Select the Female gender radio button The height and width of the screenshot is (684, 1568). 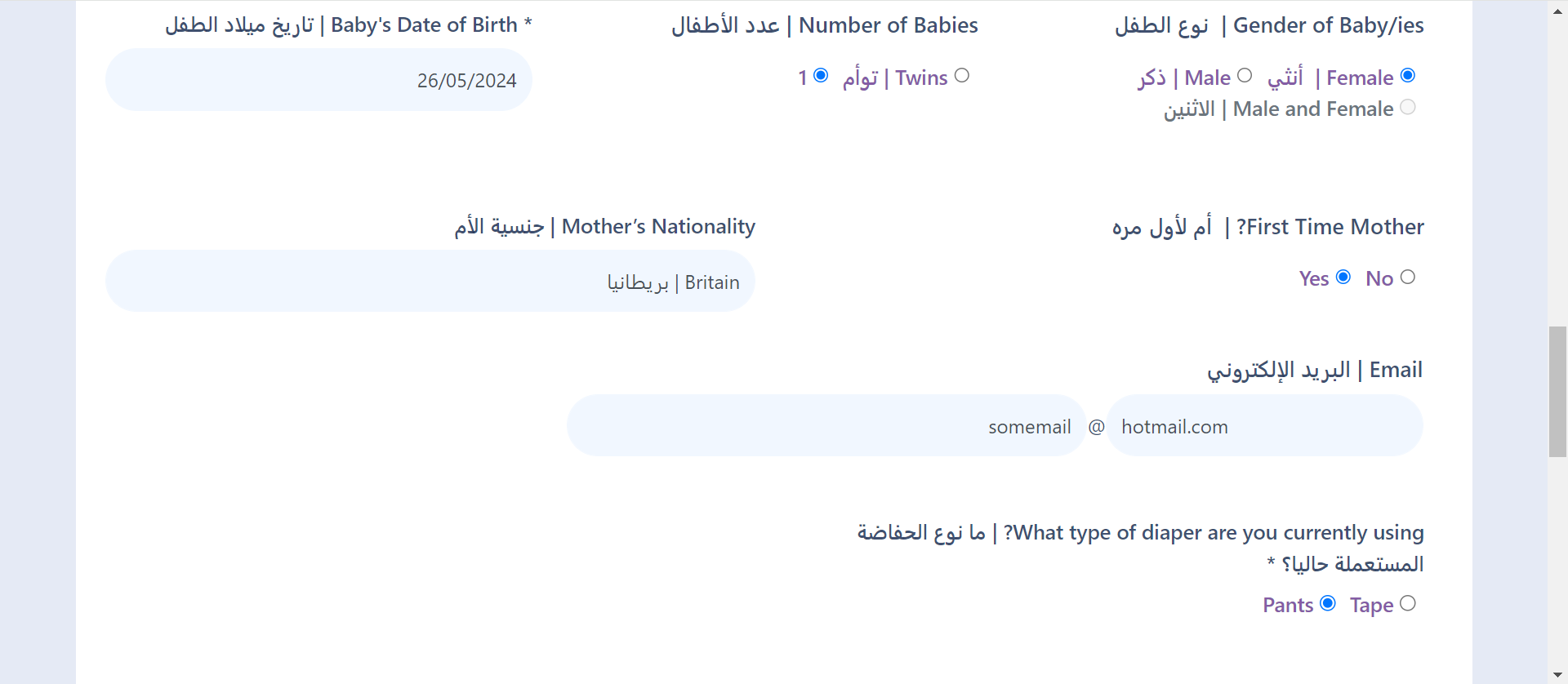point(1408,76)
